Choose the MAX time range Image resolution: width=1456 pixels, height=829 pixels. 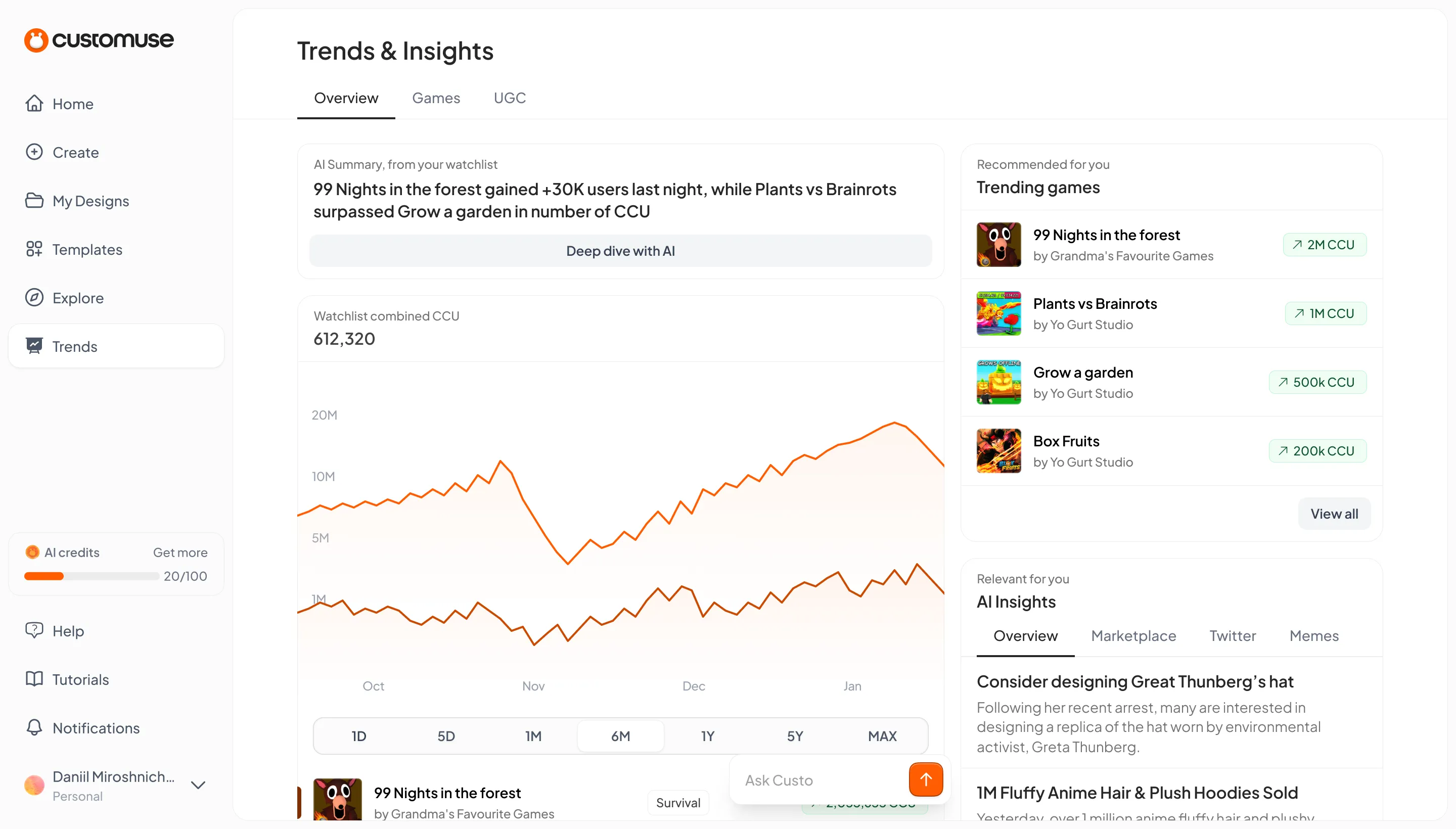882,735
